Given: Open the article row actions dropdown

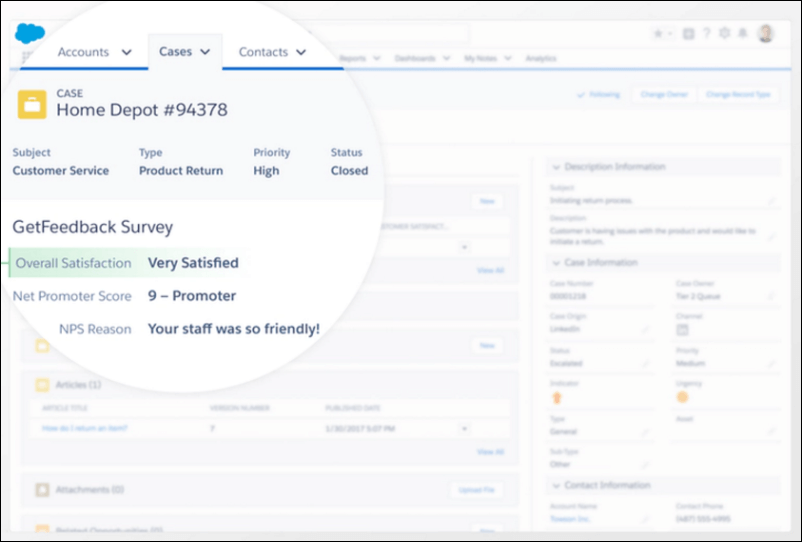Looking at the screenshot, I should (x=464, y=428).
